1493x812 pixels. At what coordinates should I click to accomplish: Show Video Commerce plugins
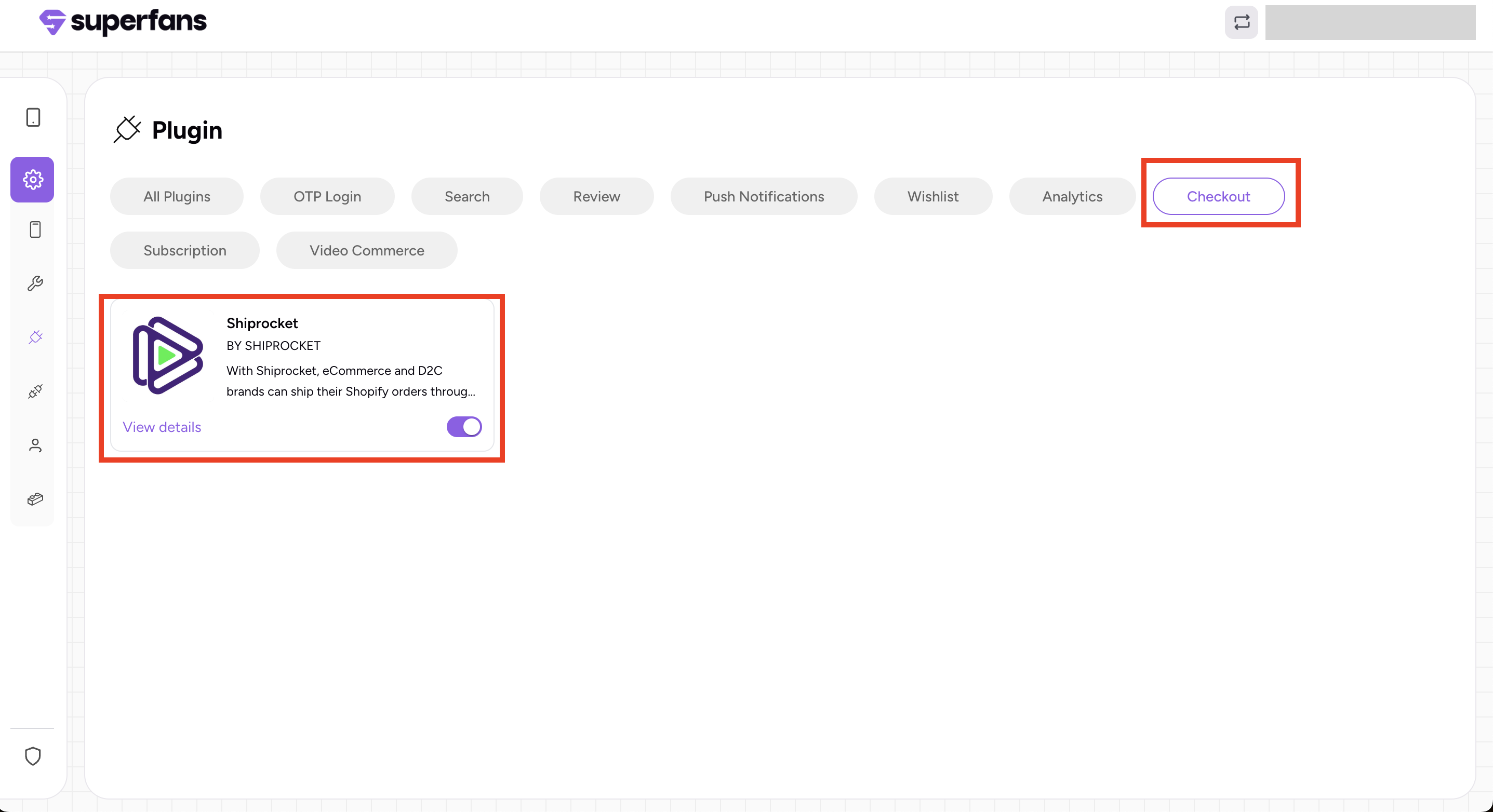tap(366, 250)
